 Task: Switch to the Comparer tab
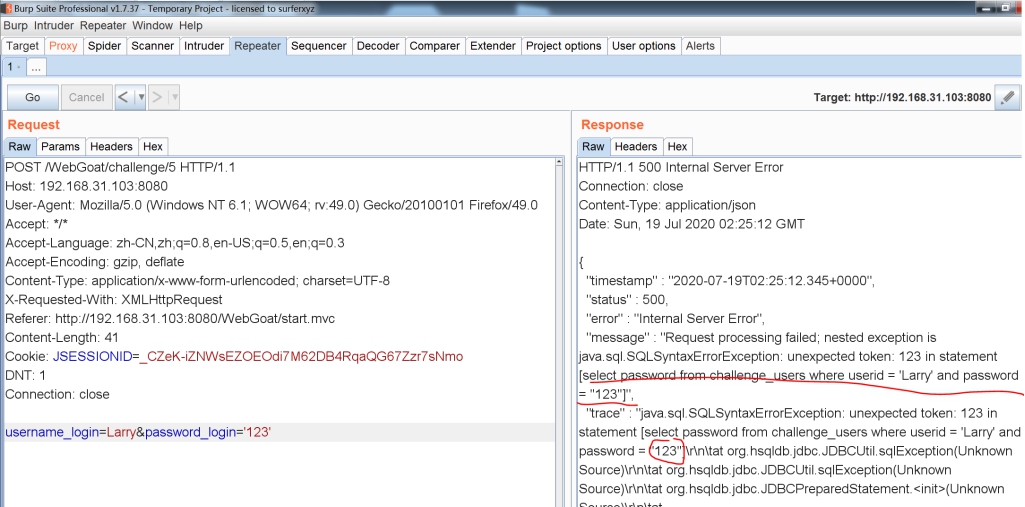tap(435, 46)
